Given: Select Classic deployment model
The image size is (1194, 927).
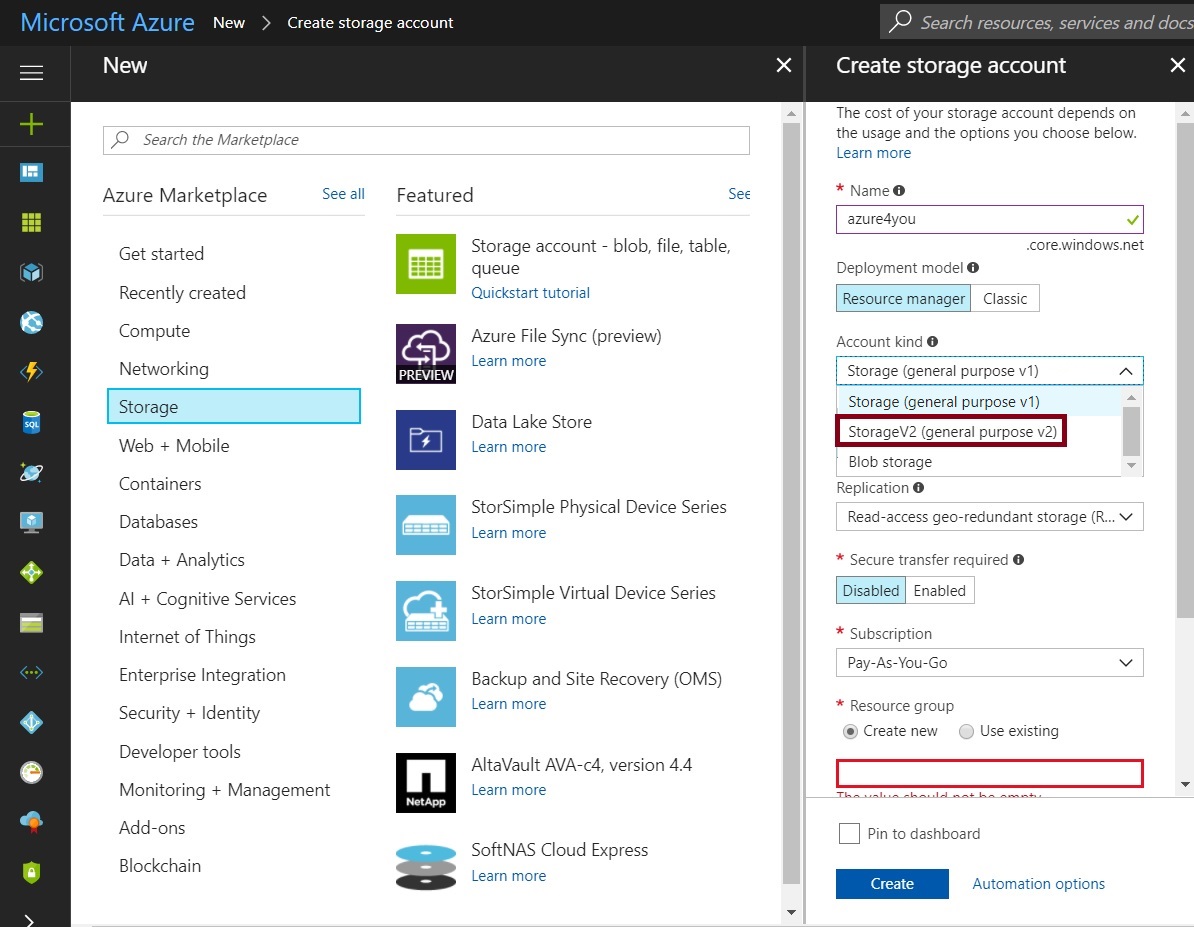Looking at the screenshot, I should tap(1005, 299).
